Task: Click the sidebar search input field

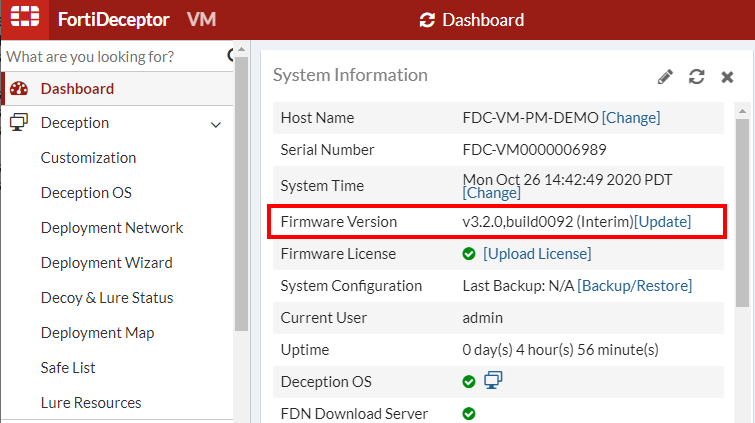Action: 110,56
